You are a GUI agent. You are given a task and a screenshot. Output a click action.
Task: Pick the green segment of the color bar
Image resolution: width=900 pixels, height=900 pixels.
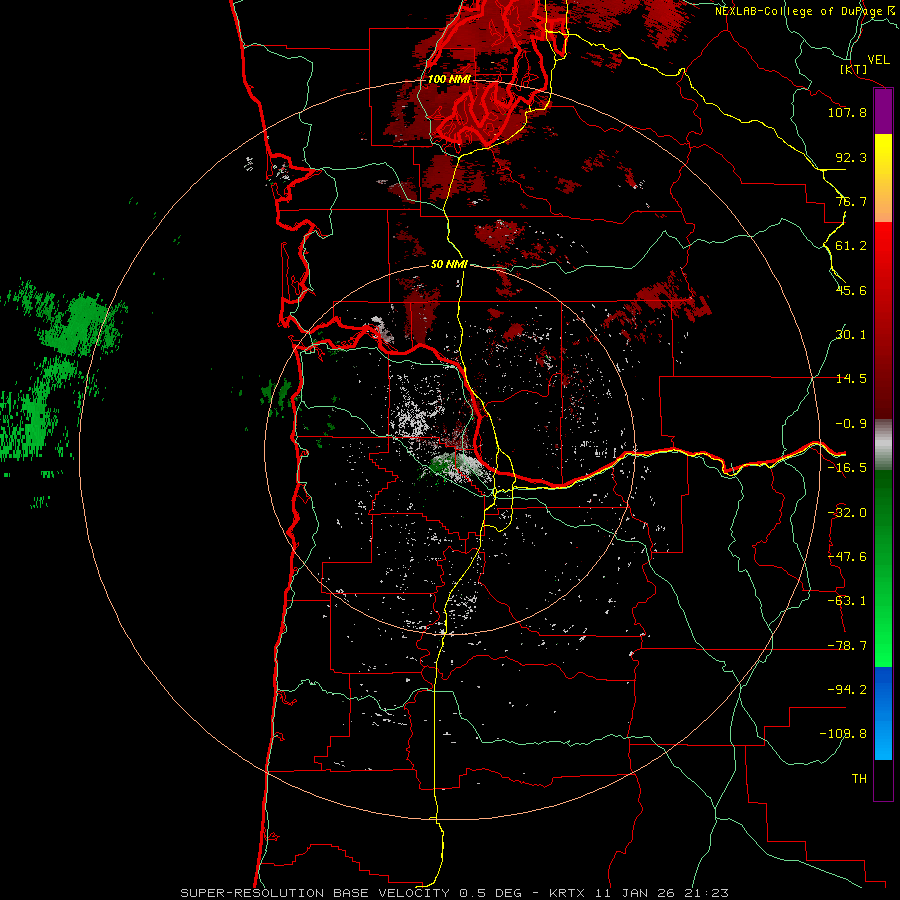click(883, 568)
